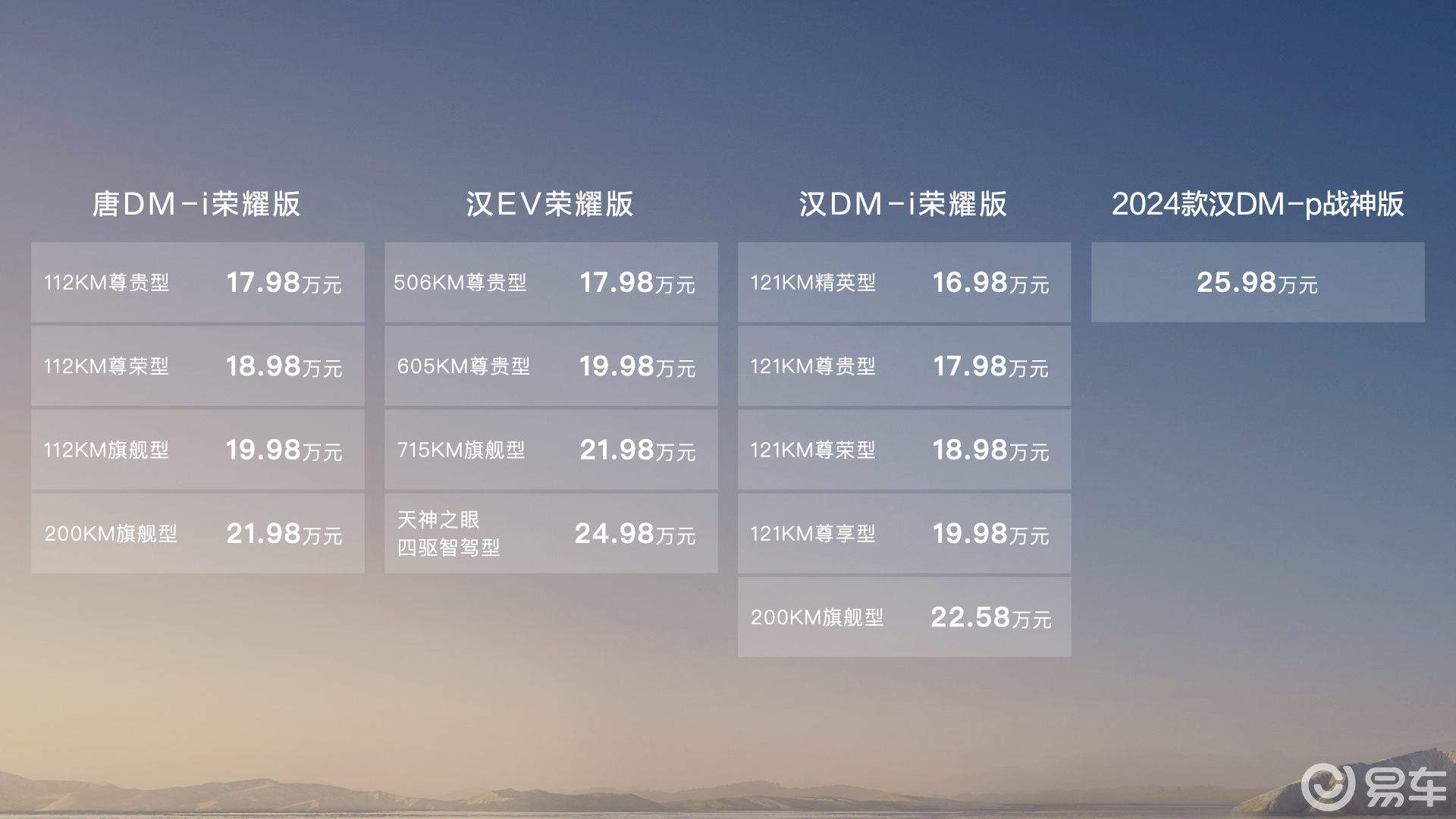The image size is (1456, 819).
Task: Click the 汉DM-i荣耀版 column heading
Action: coord(903,204)
